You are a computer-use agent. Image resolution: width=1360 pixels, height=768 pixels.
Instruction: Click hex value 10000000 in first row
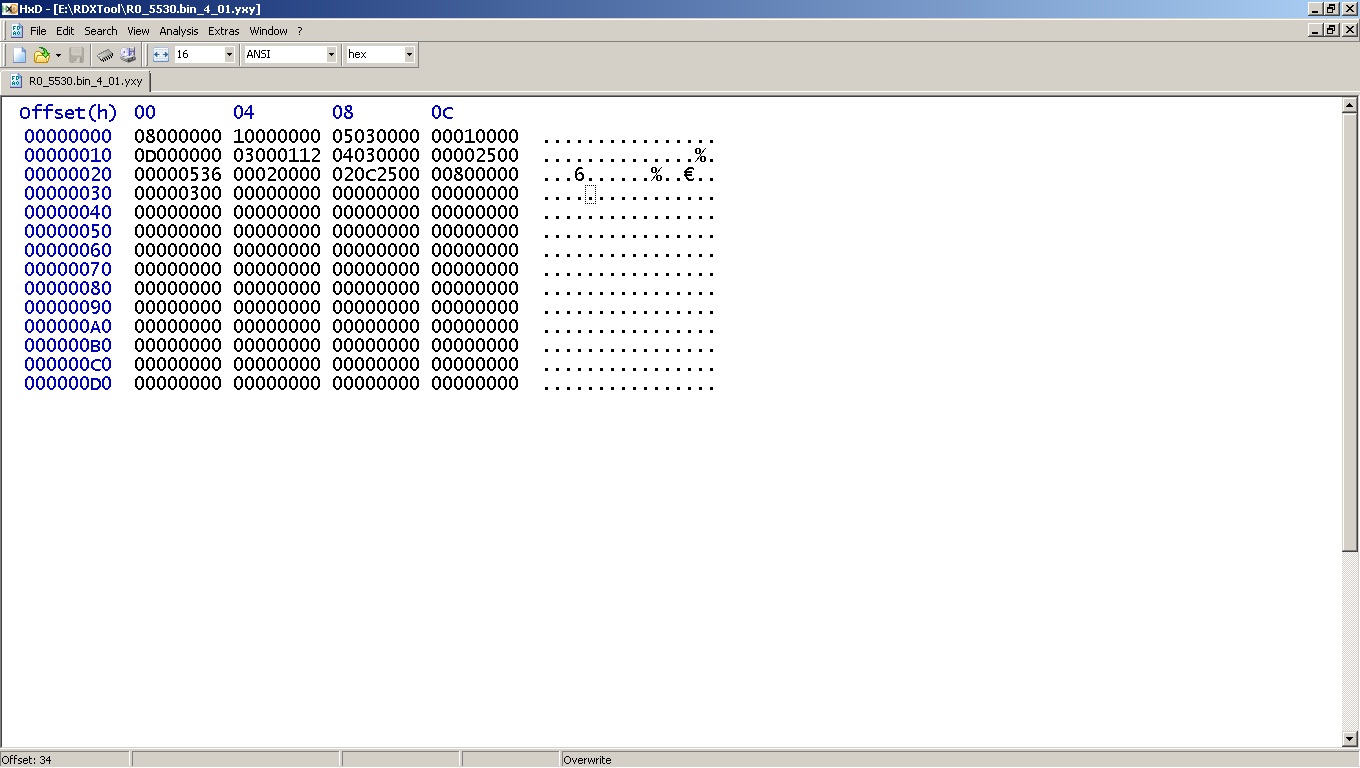pyautogui.click(x=277, y=136)
